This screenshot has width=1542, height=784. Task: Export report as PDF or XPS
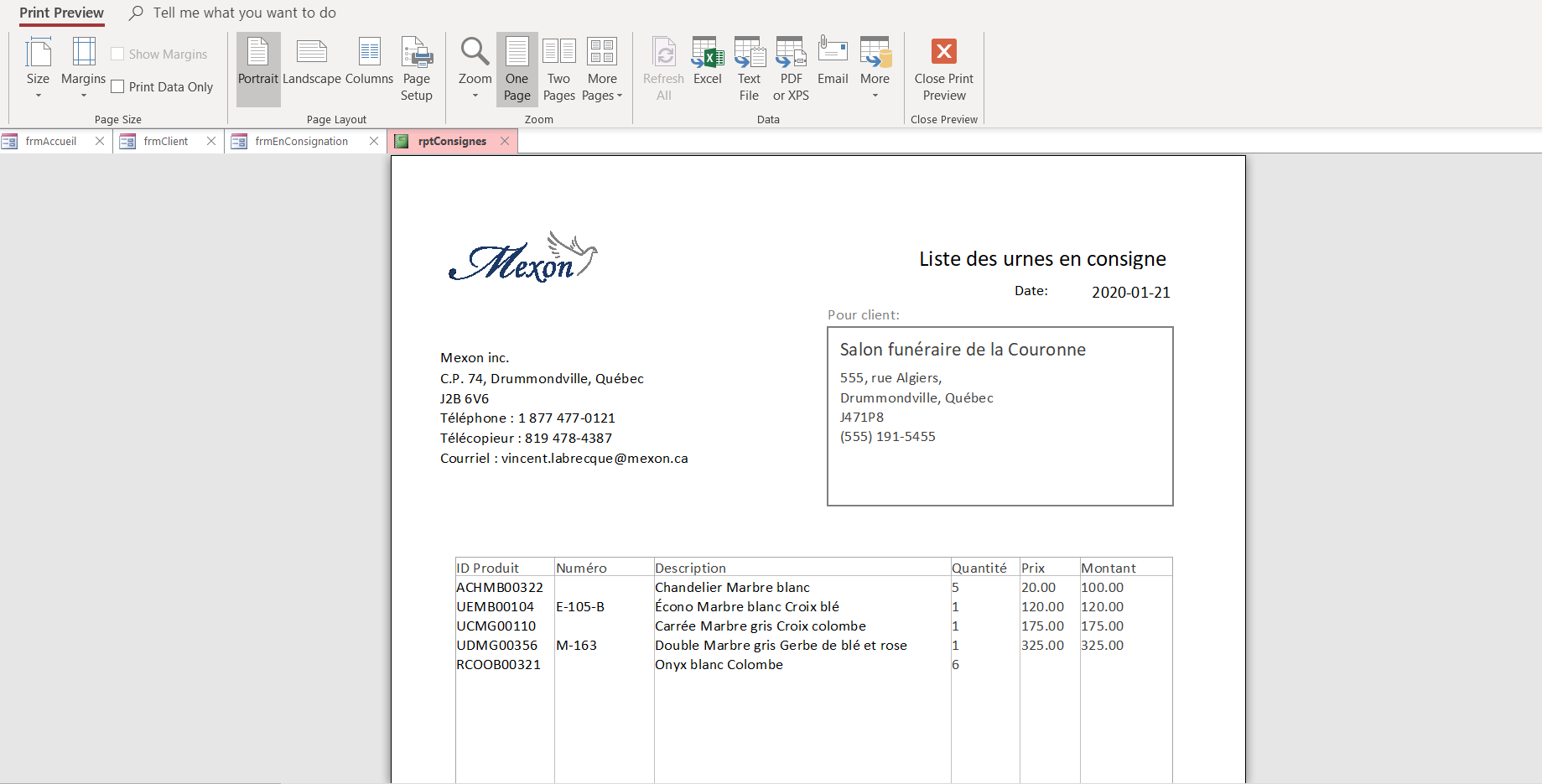(791, 69)
